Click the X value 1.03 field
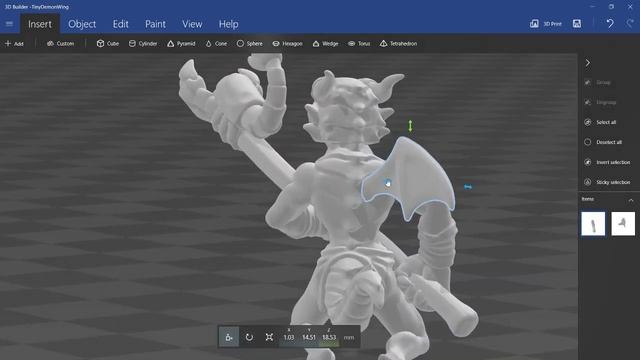The width and height of the screenshot is (640, 360). pos(289,337)
